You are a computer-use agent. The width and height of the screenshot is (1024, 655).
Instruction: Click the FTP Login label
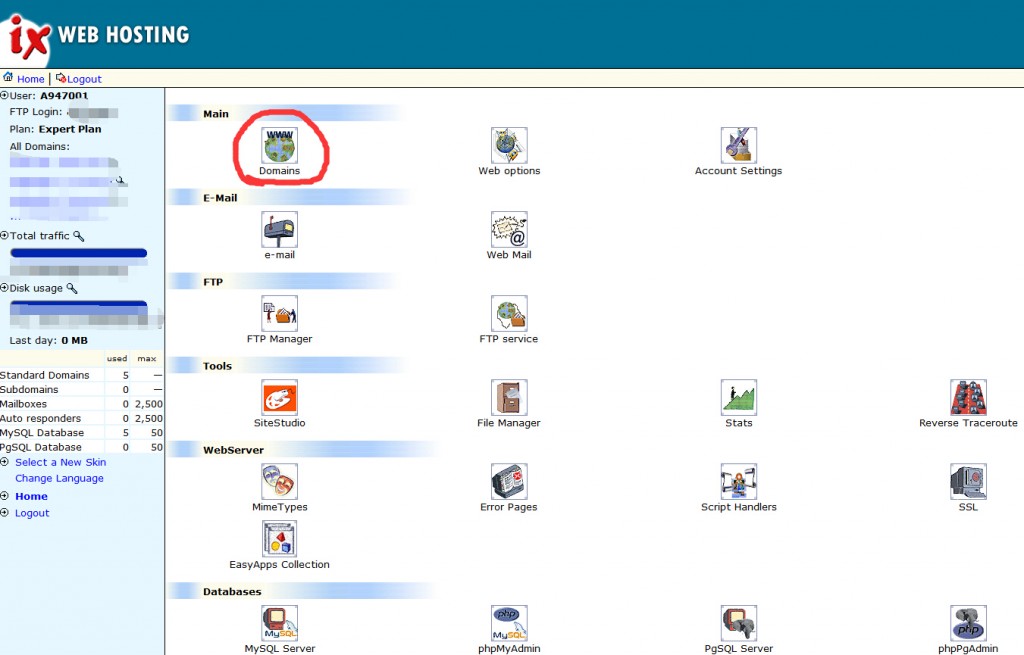tap(36, 112)
